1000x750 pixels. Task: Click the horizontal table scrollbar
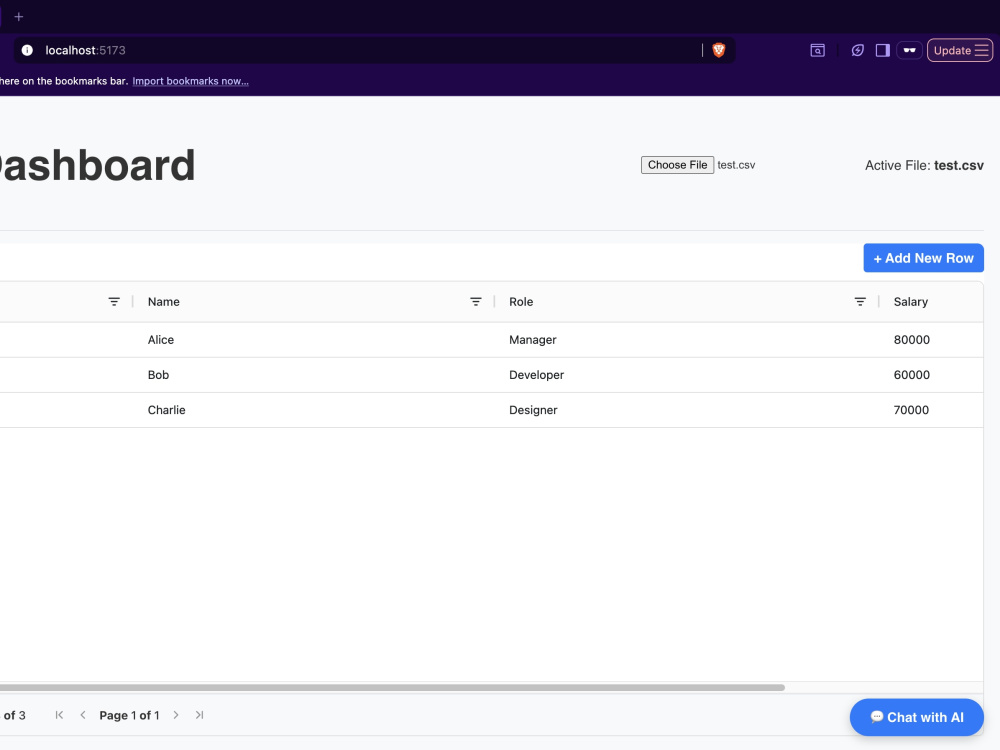click(392, 688)
